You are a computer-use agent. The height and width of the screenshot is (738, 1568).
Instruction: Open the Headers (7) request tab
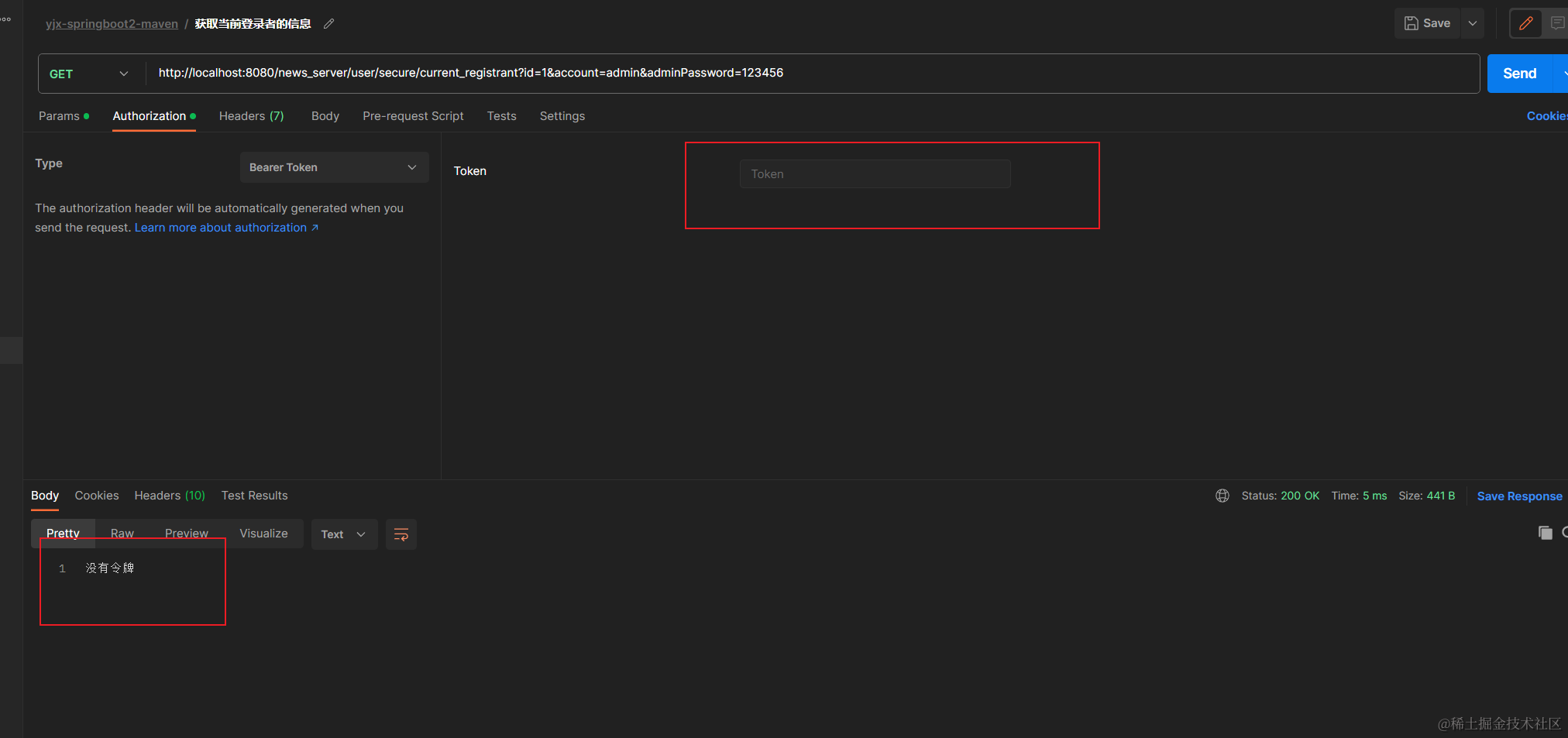252,116
